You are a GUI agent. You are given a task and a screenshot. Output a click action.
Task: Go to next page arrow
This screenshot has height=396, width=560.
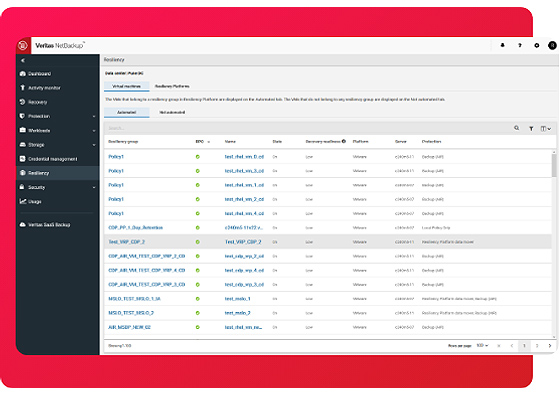[x=550, y=346]
